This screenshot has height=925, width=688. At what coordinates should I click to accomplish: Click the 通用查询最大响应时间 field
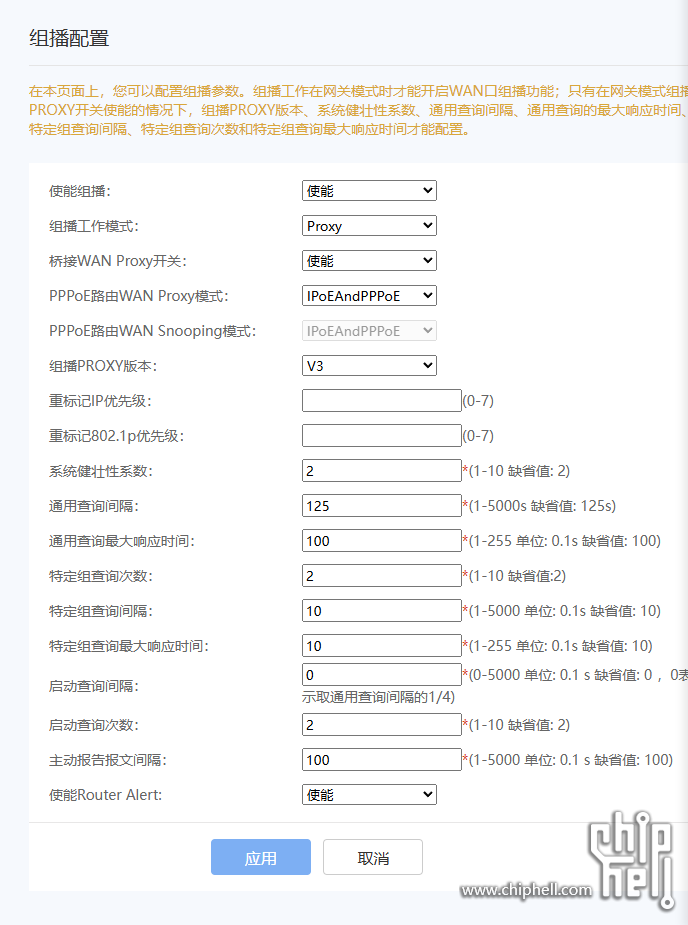(x=381, y=541)
